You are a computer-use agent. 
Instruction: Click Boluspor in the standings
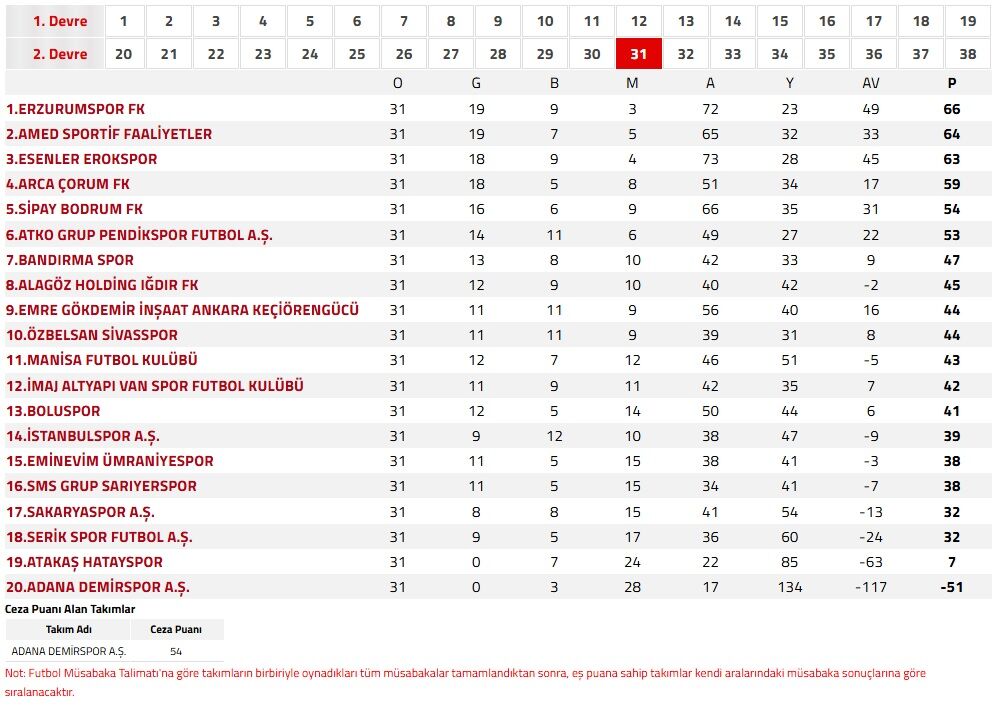click(53, 411)
